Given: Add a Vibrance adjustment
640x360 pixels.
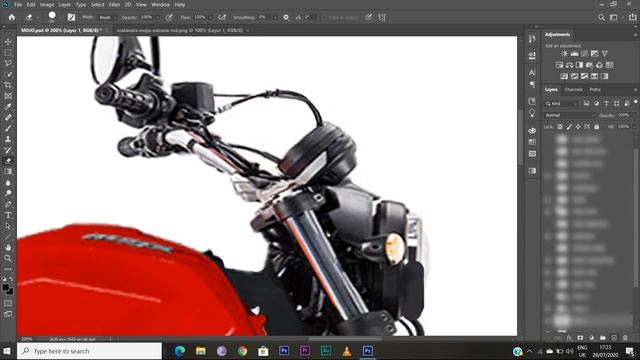Looking at the screenshot, I should [x=604, y=53].
